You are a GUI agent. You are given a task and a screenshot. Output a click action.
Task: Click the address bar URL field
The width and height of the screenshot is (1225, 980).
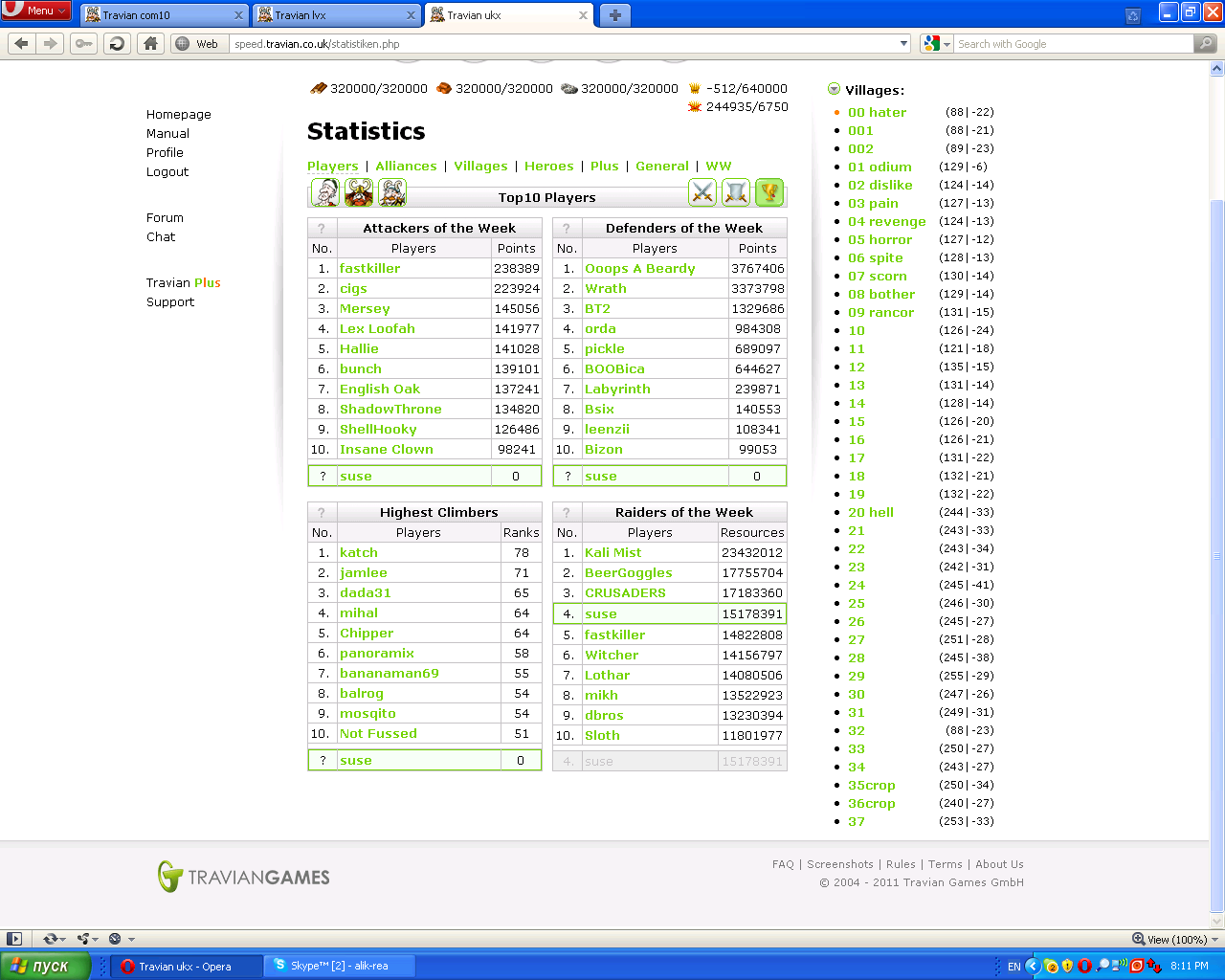click(565, 44)
